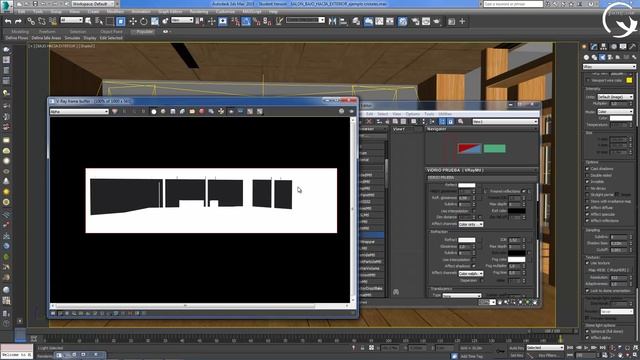Toggle the Cast shadows checkbox
This screenshot has height=360, width=640.
(588, 169)
